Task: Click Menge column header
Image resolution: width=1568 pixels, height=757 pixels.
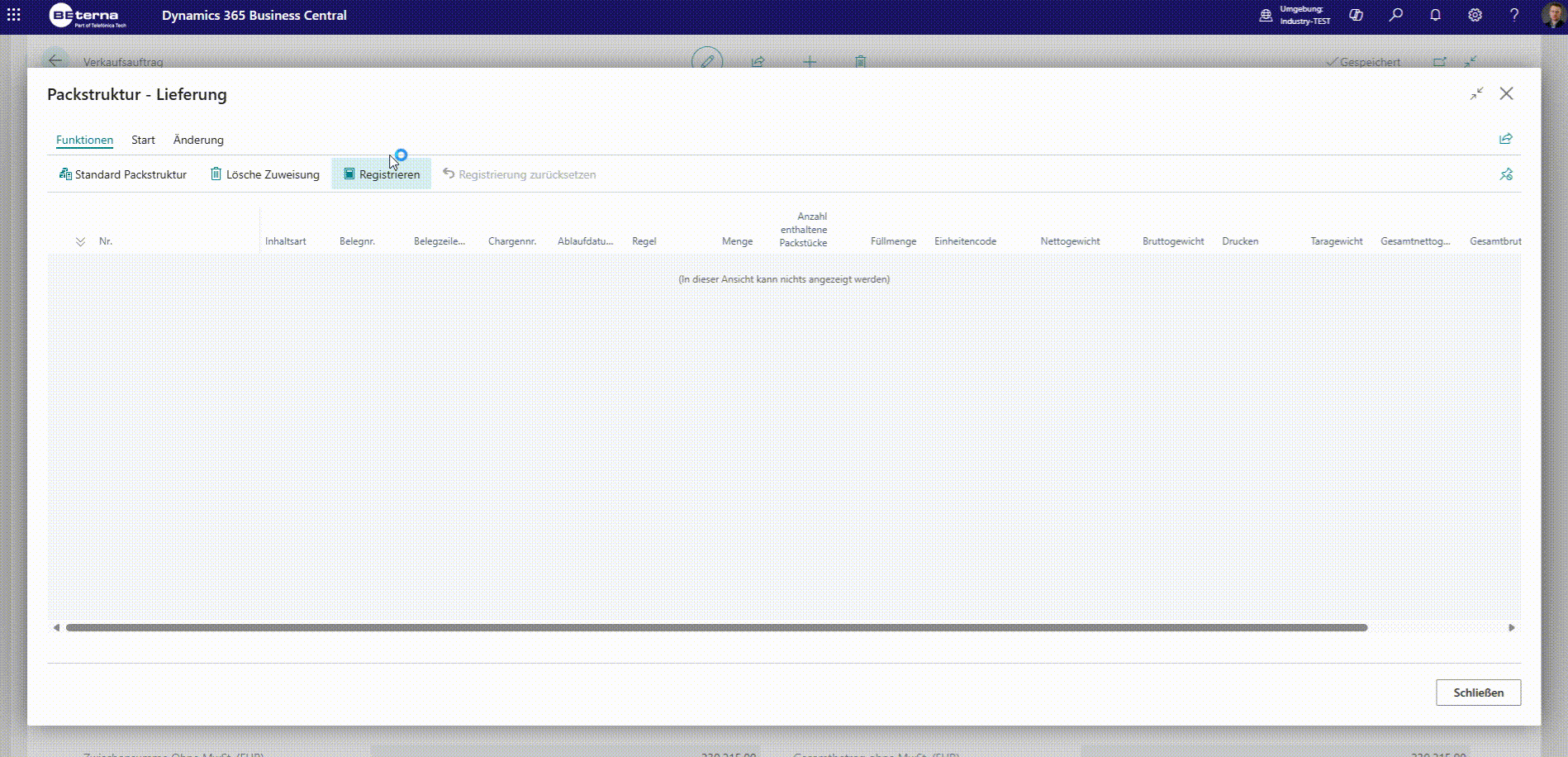Action: [x=737, y=241]
